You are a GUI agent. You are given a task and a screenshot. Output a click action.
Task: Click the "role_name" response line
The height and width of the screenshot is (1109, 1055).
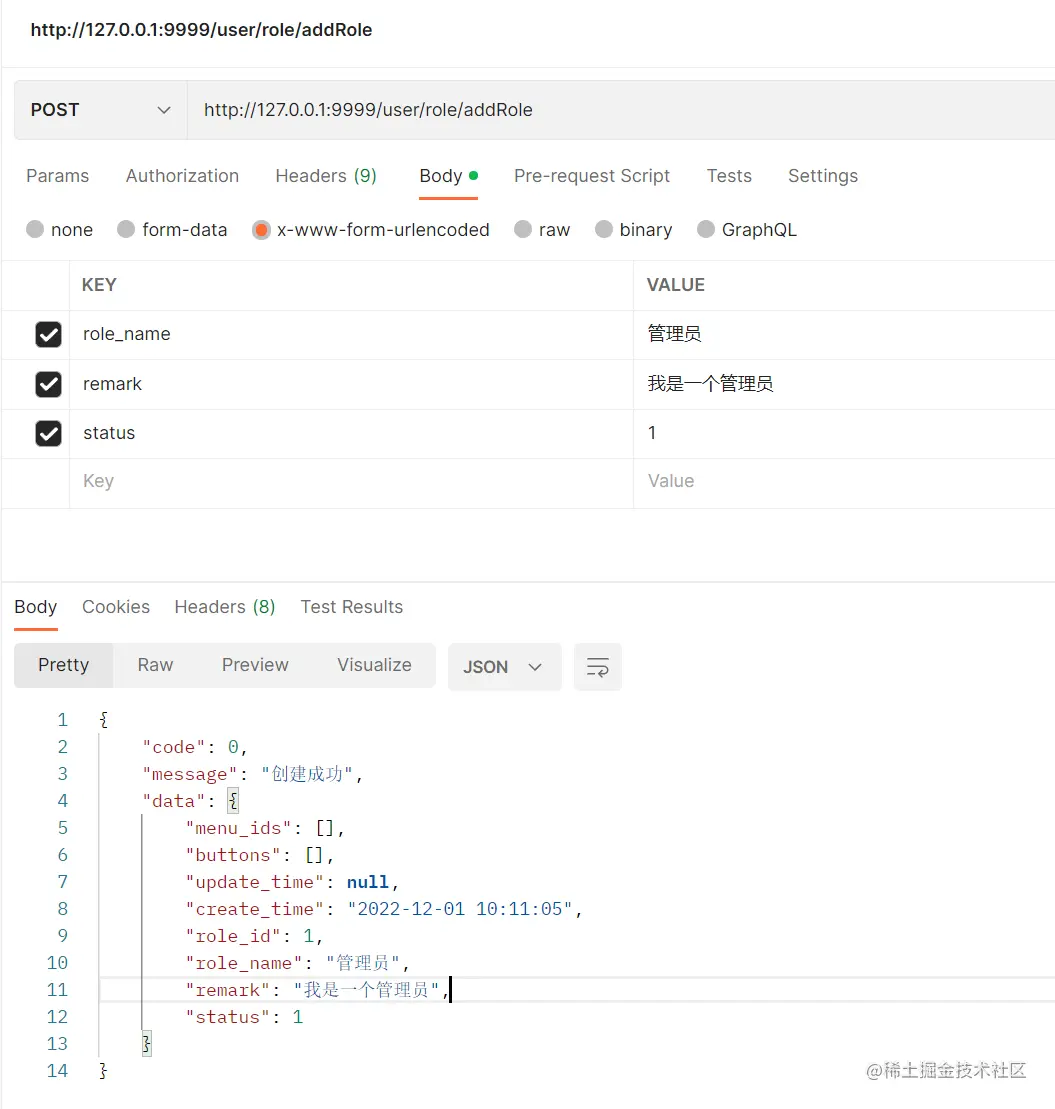tap(297, 963)
